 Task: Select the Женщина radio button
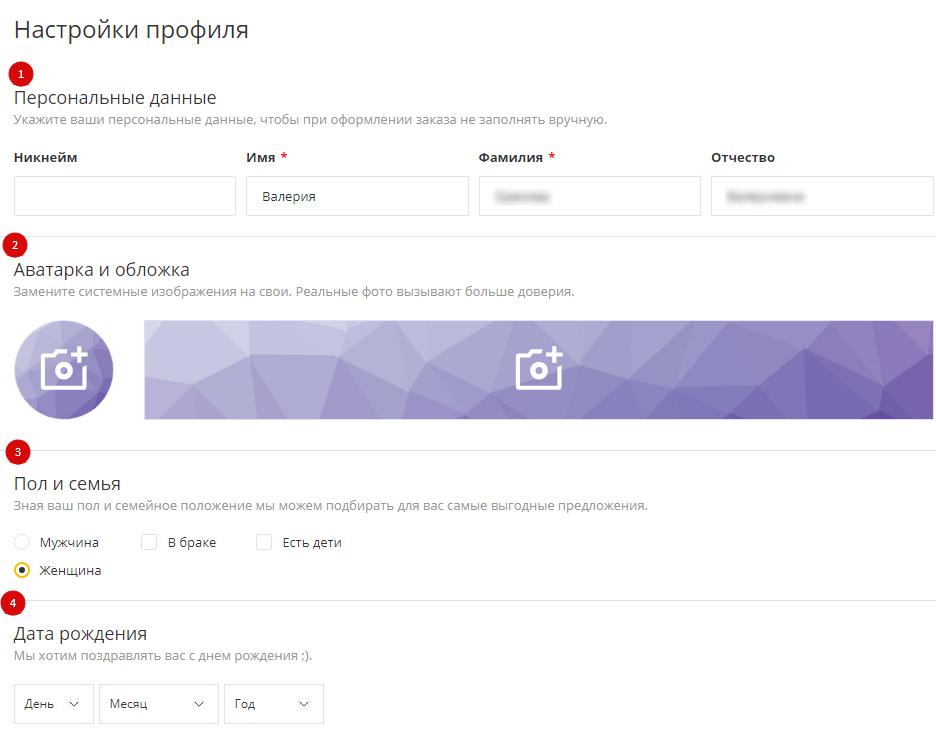[22, 570]
